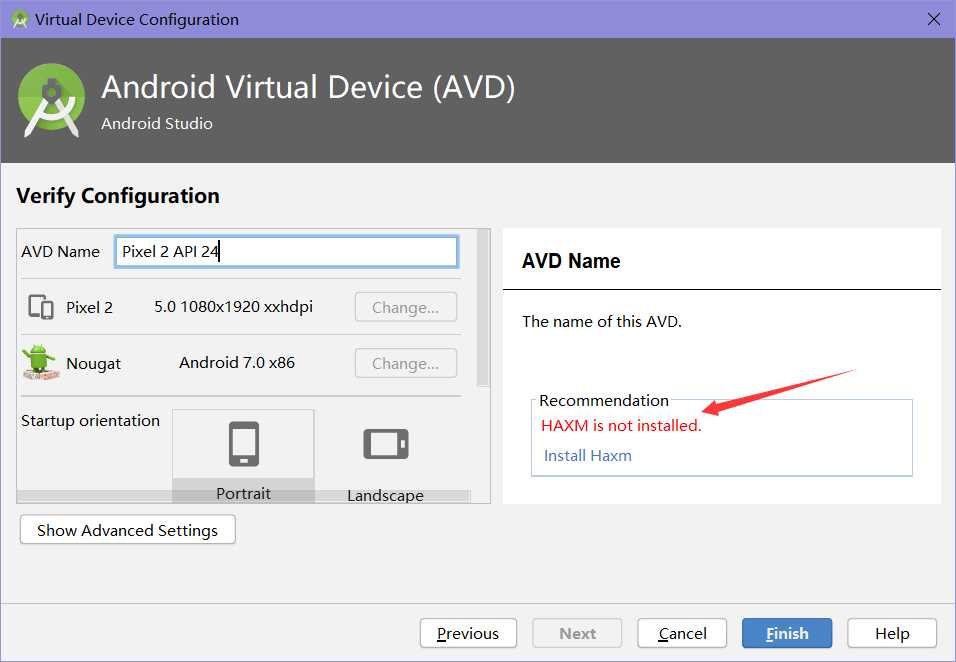Click the small Android icon in title bar

(x=20, y=19)
